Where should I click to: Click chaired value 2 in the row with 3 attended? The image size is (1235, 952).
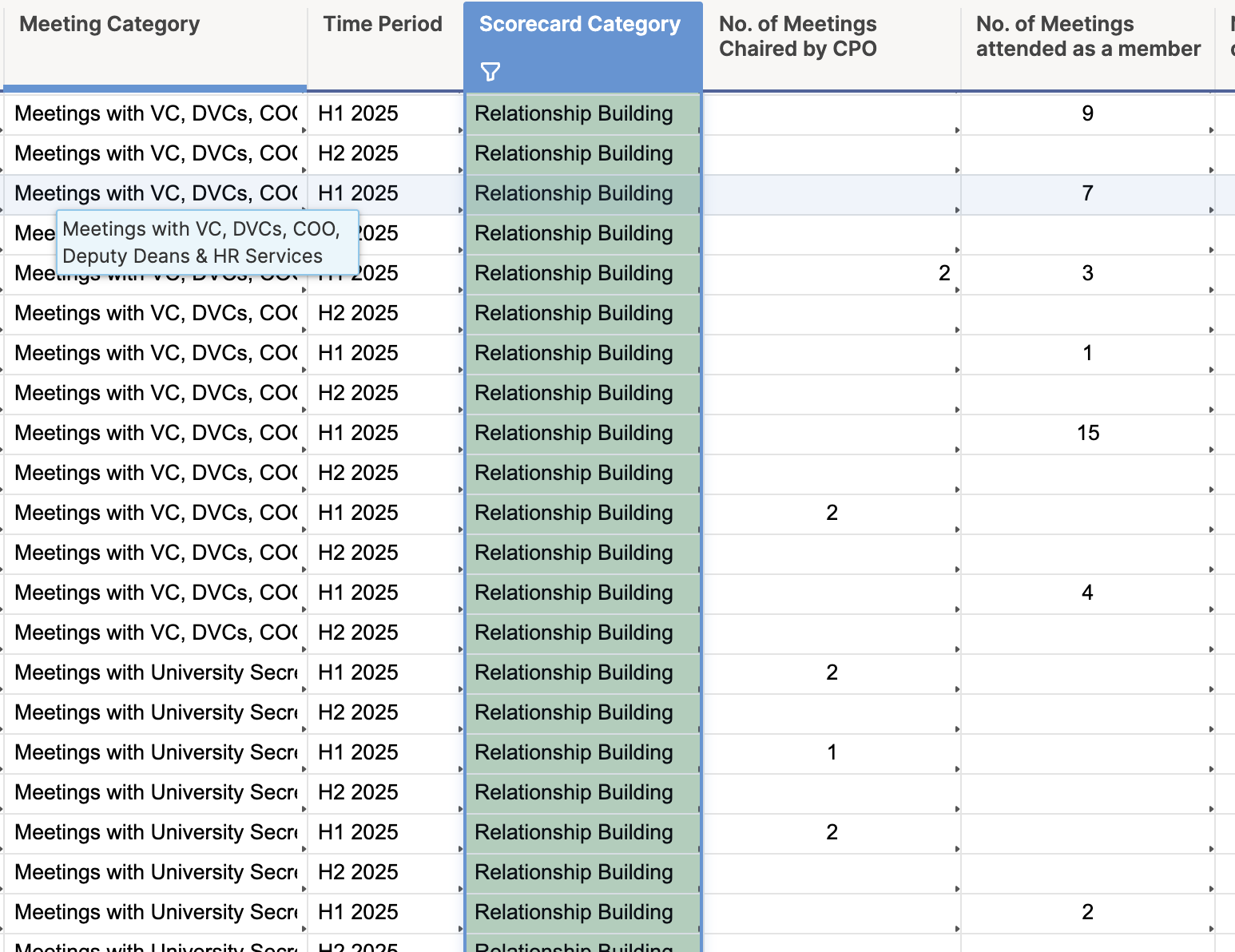pos(832,273)
